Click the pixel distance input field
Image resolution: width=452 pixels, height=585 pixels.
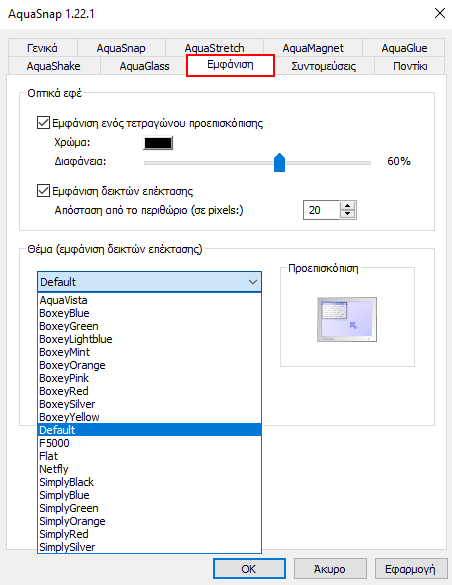click(321, 210)
